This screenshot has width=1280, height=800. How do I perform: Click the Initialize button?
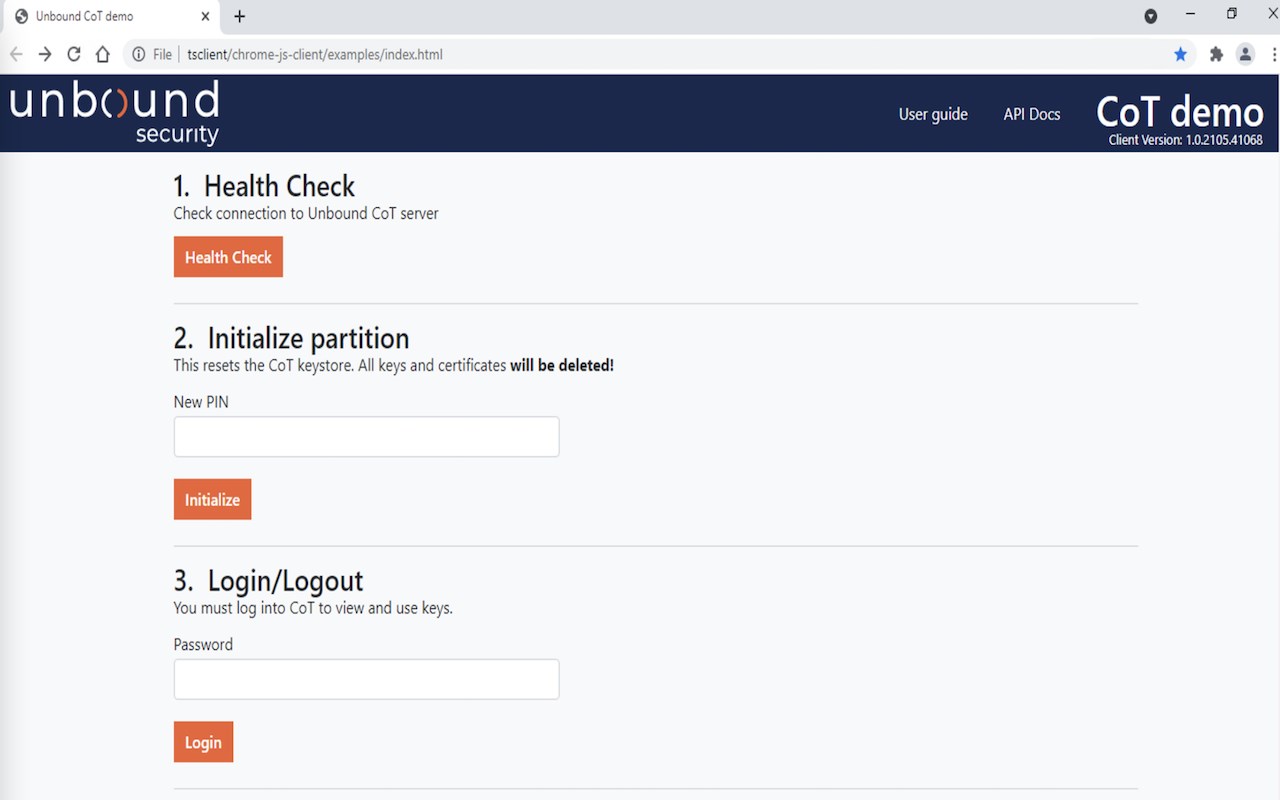click(212, 500)
